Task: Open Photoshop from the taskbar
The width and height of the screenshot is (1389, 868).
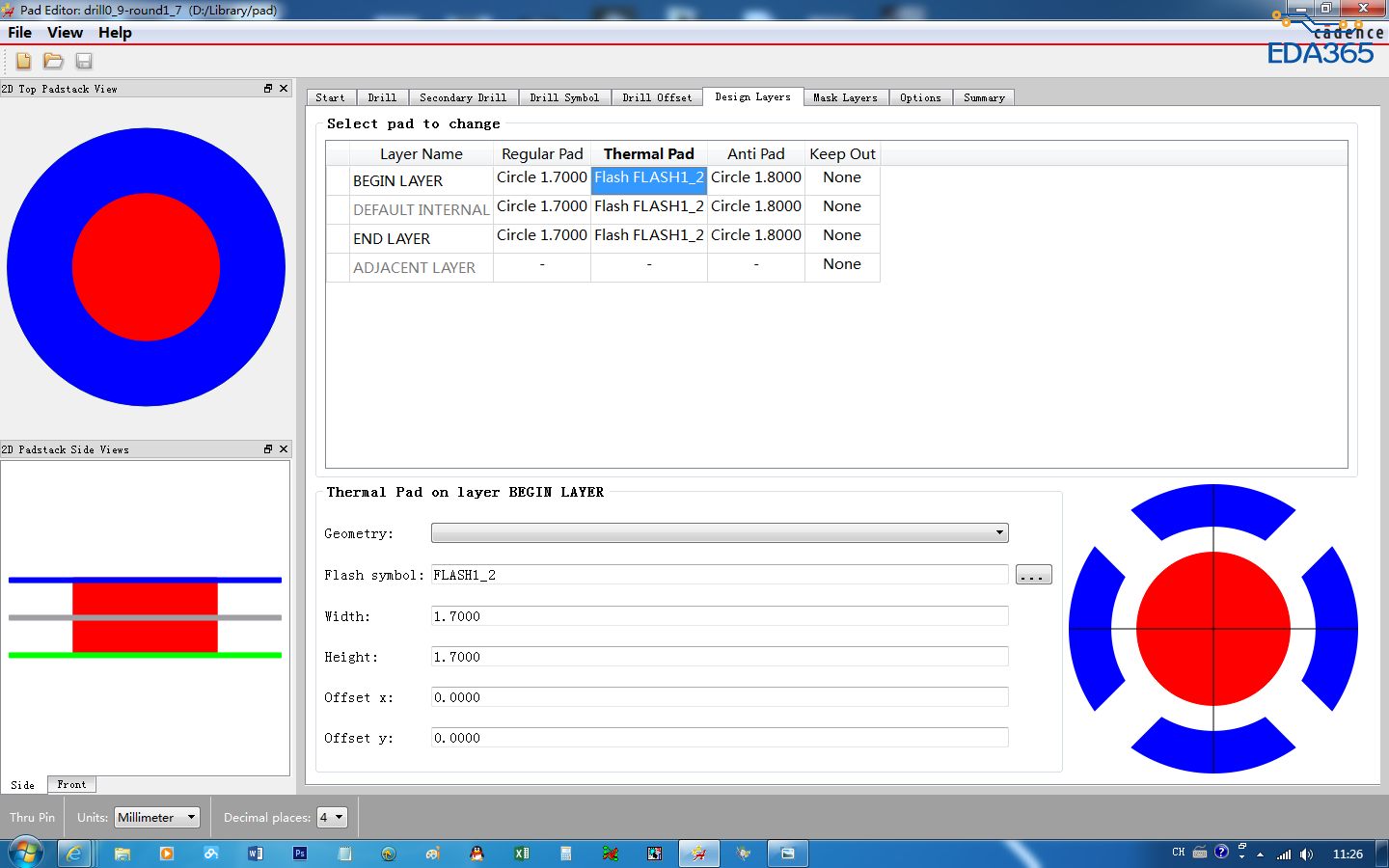Action: coord(300,854)
